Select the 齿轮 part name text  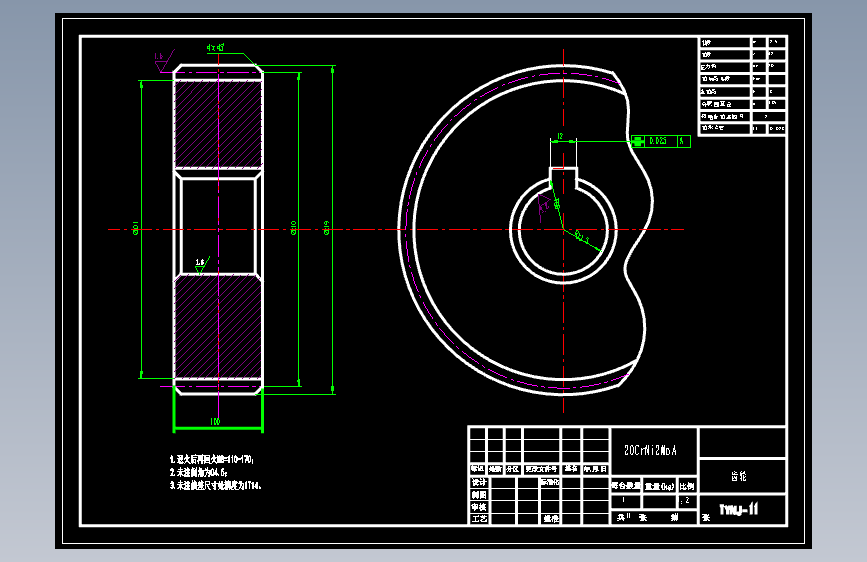coord(739,476)
